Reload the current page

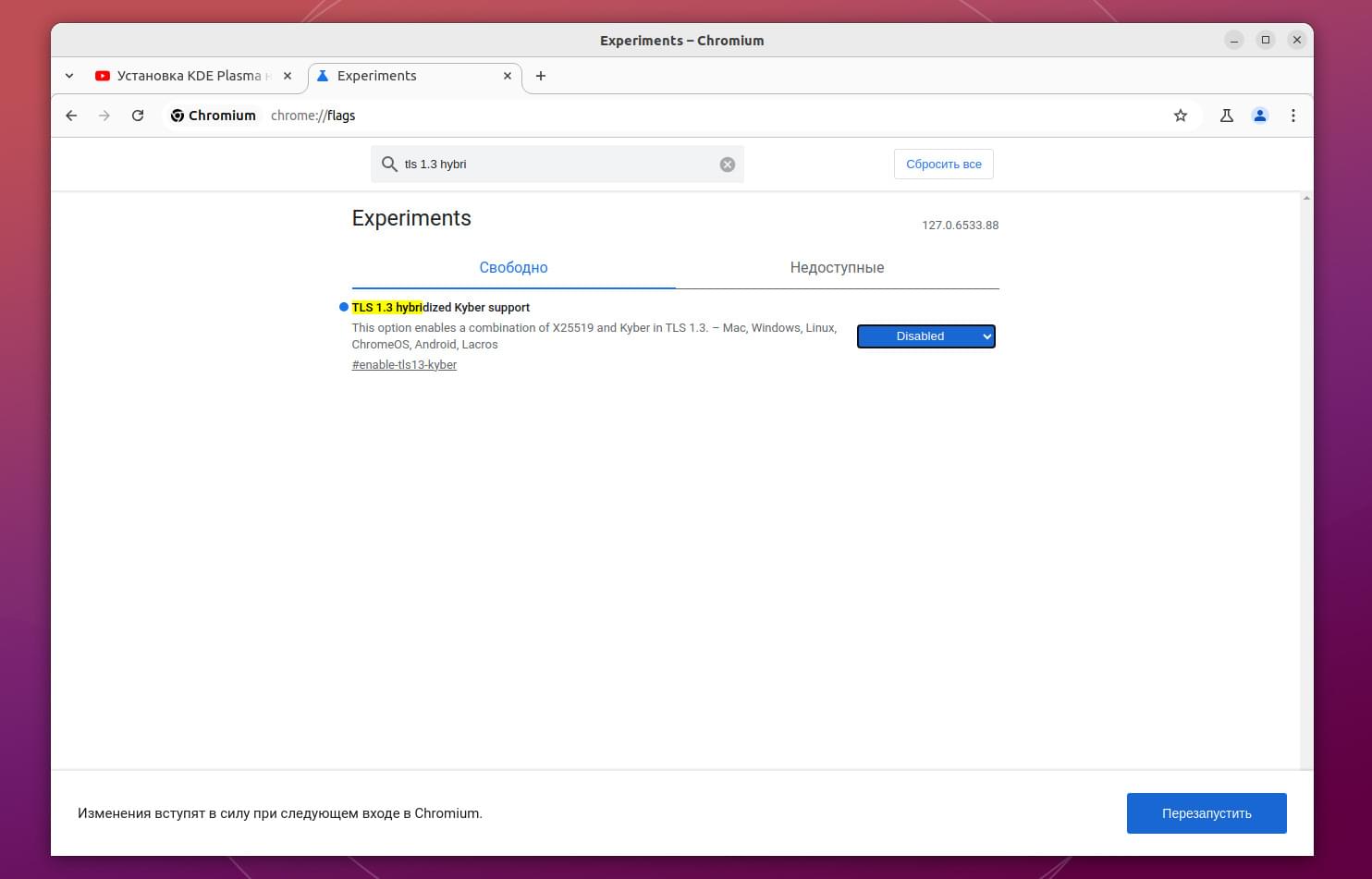pyautogui.click(x=138, y=116)
